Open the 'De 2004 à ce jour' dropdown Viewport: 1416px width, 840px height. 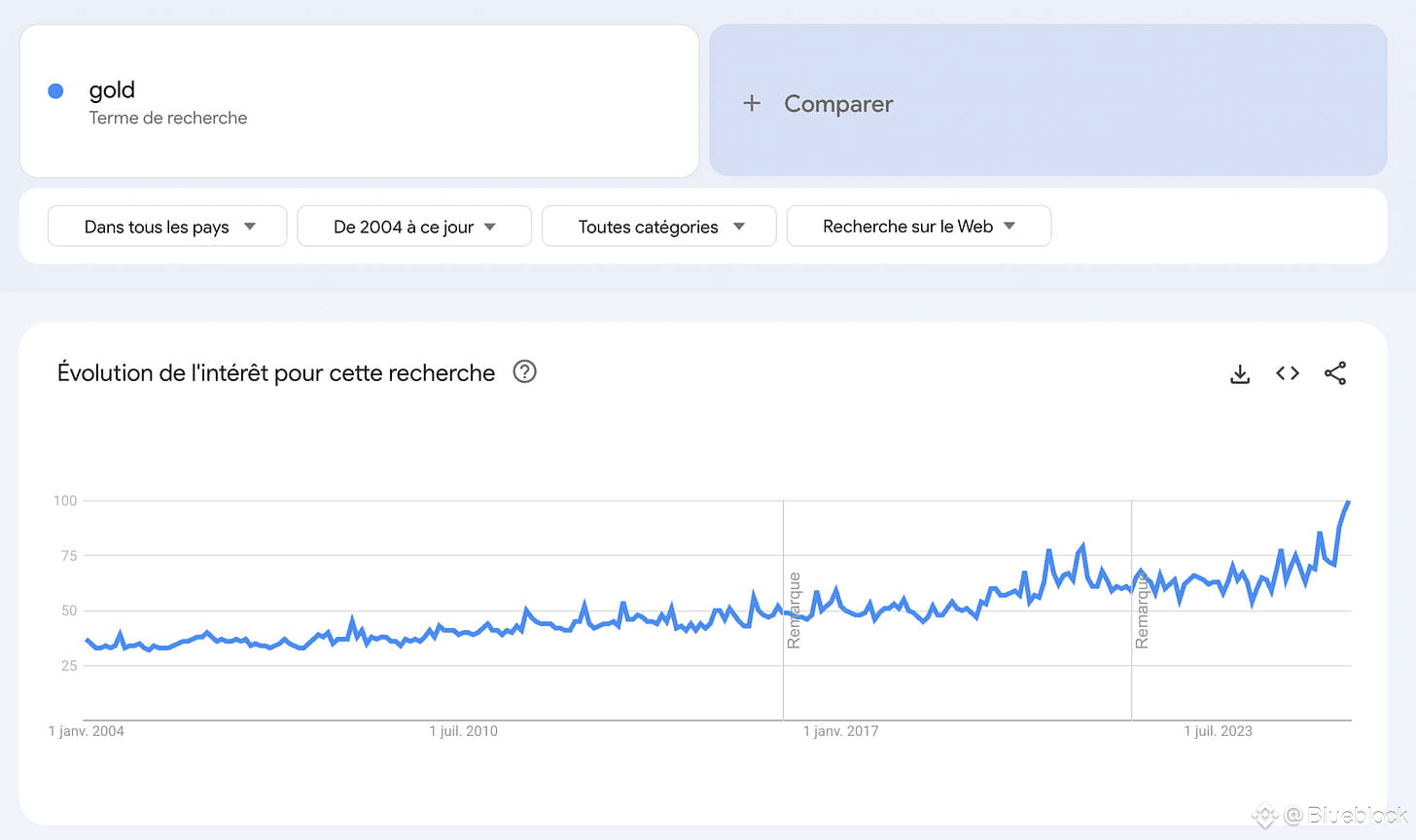click(x=414, y=227)
